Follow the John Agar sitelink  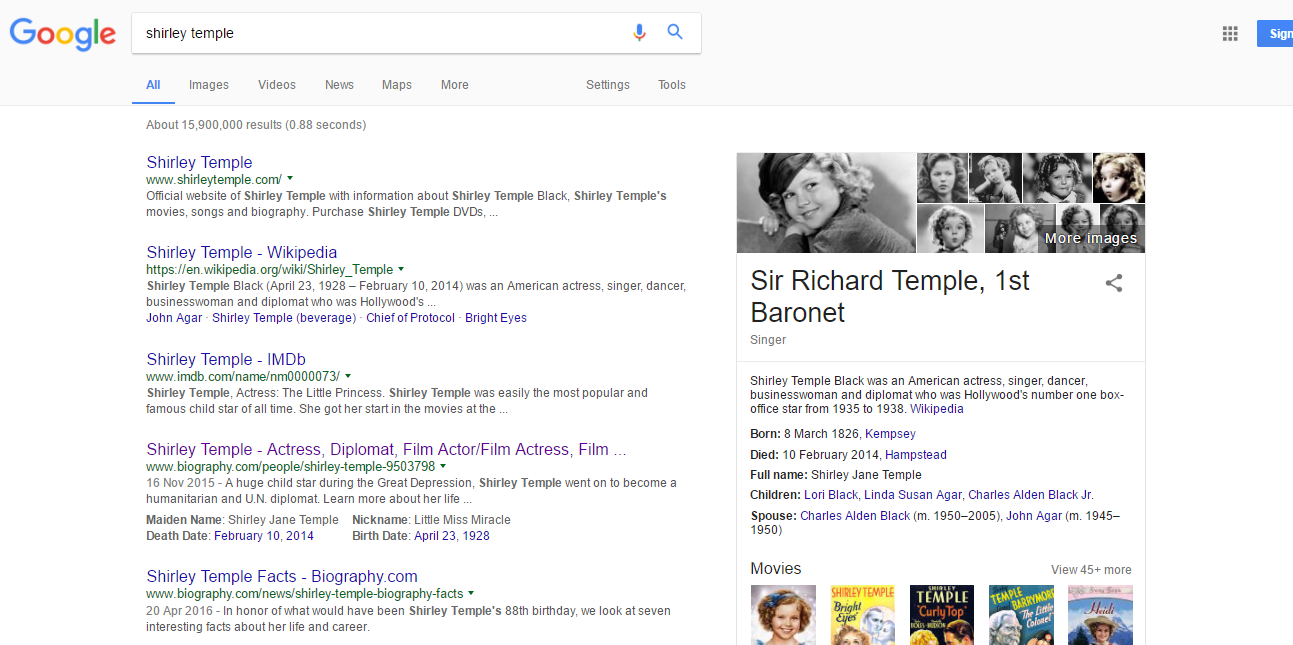174,318
